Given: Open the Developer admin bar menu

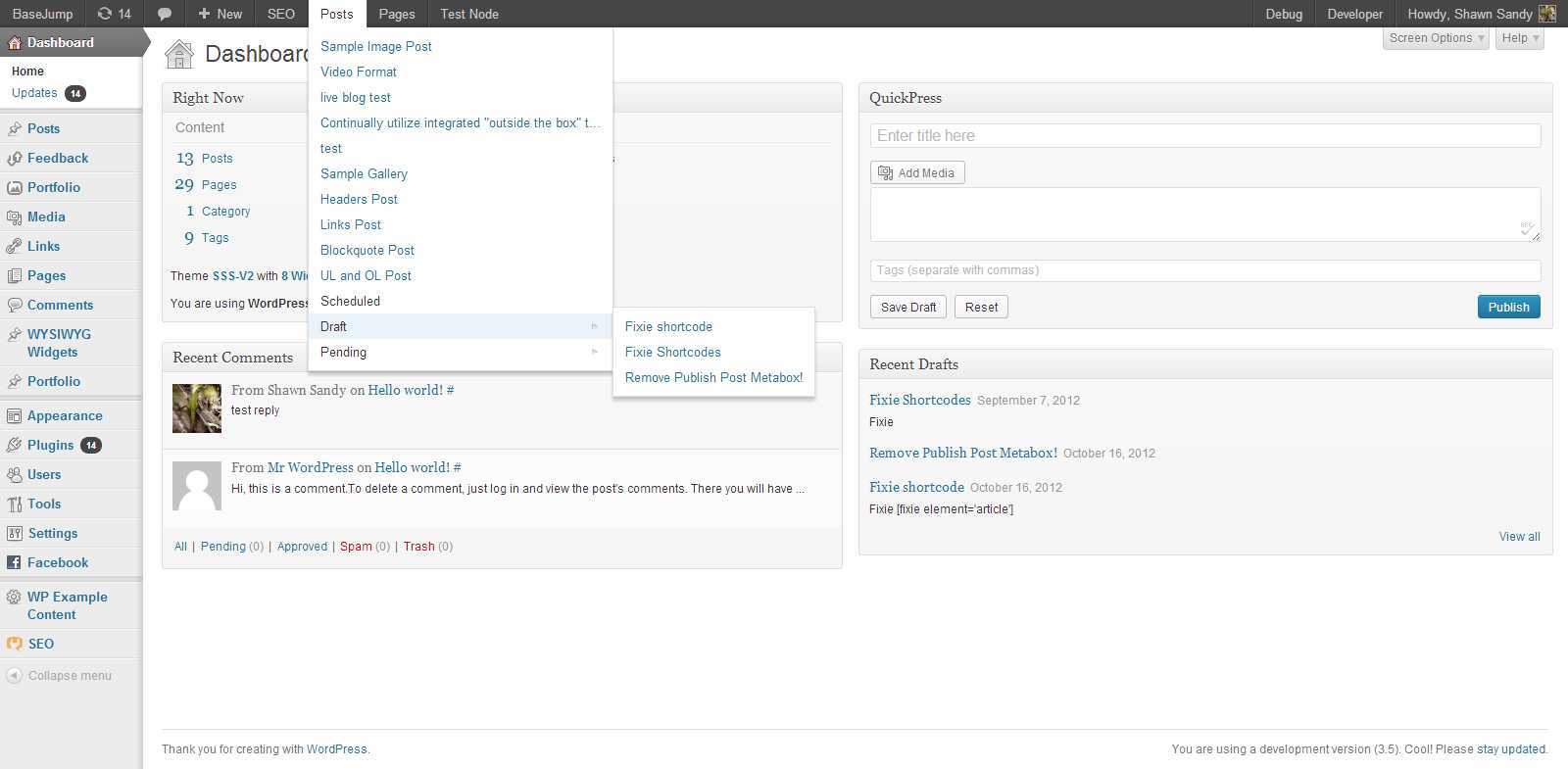Looking at the screenshot, I should pyautogui.click(x=1355, y=14).
